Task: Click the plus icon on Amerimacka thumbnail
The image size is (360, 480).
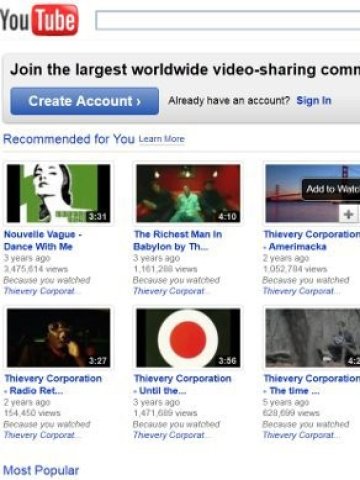Action: coord(349,214)
